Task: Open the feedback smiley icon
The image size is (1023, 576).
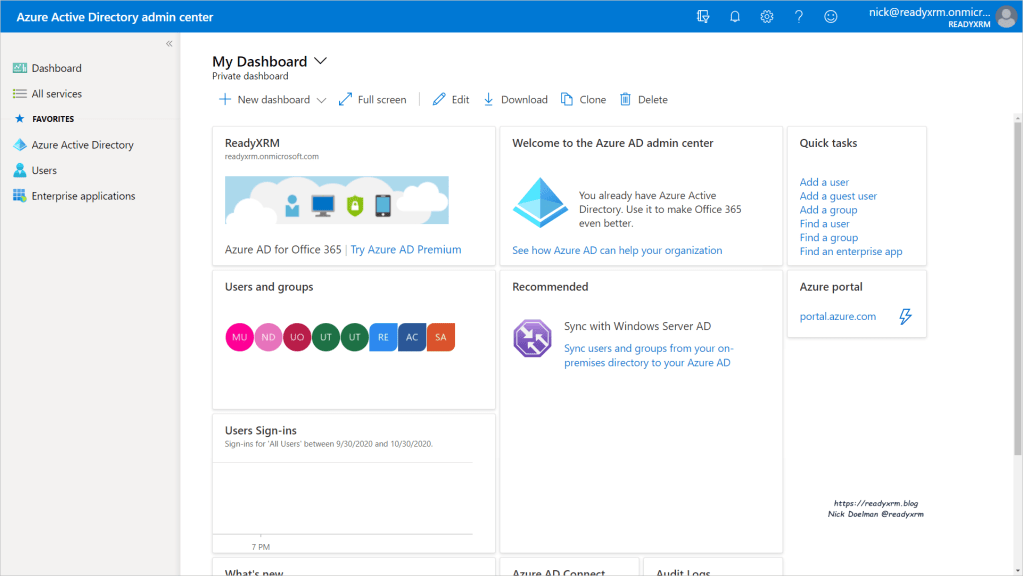Action: click(831, 17)
